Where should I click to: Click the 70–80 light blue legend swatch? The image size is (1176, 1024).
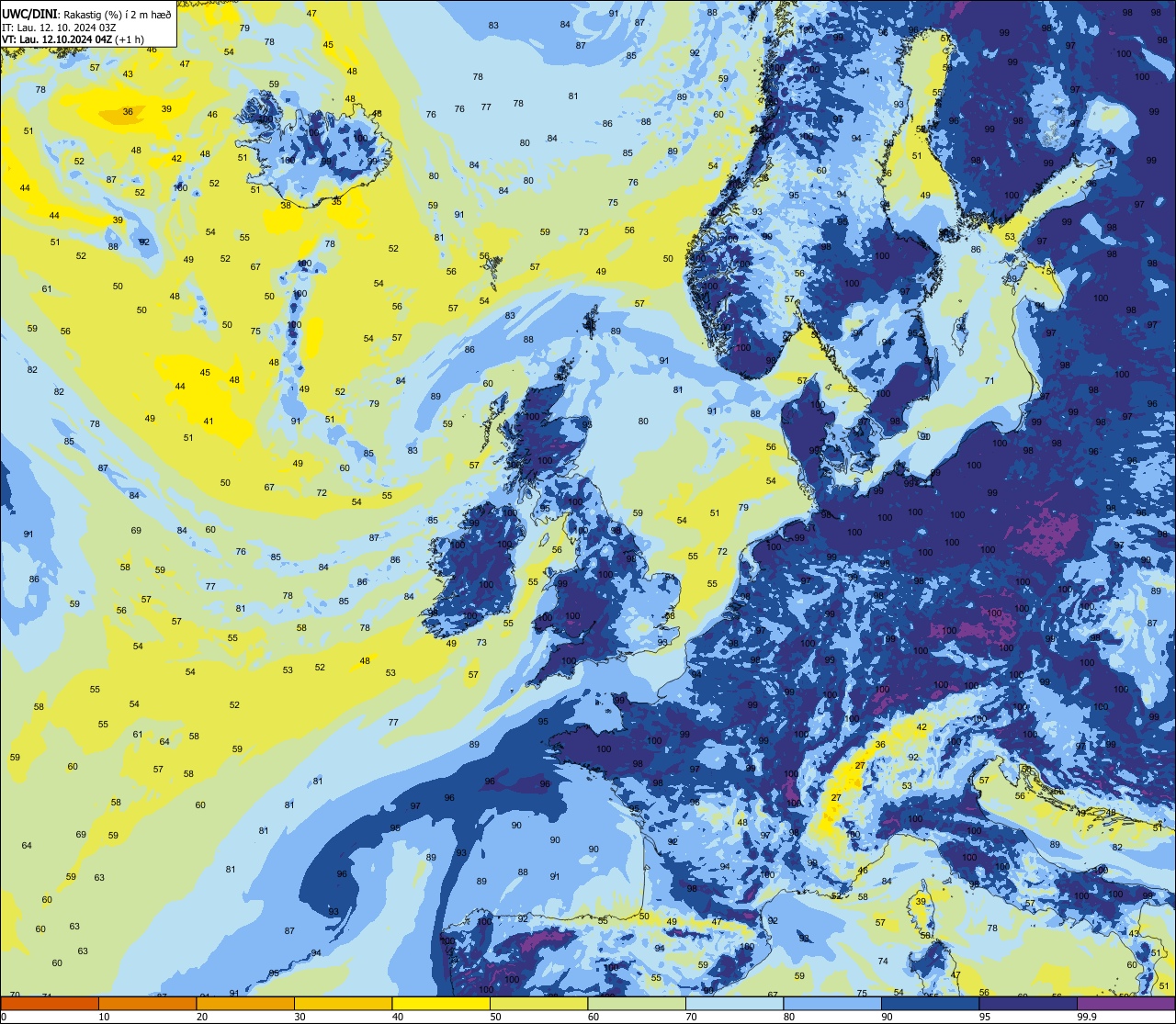734,1003
